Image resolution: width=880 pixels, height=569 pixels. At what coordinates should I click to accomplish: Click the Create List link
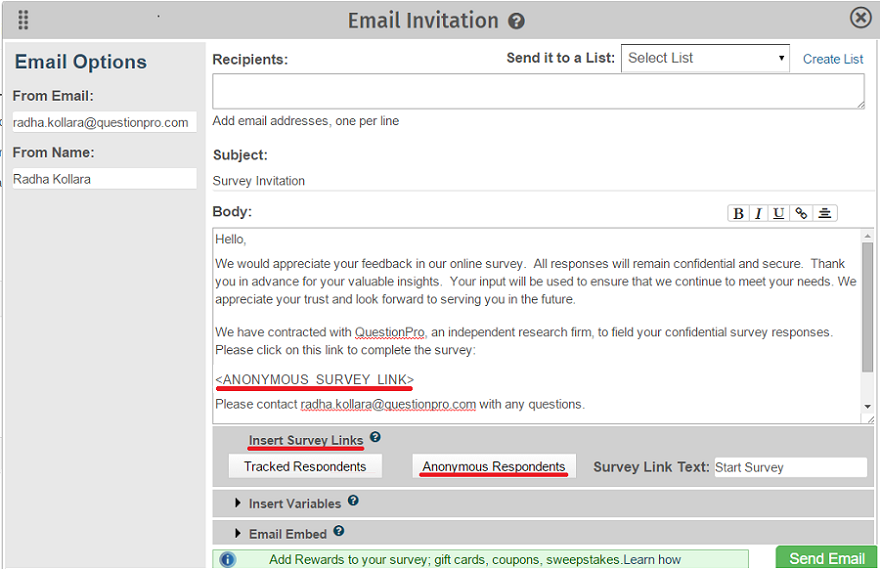pos(833,59)
